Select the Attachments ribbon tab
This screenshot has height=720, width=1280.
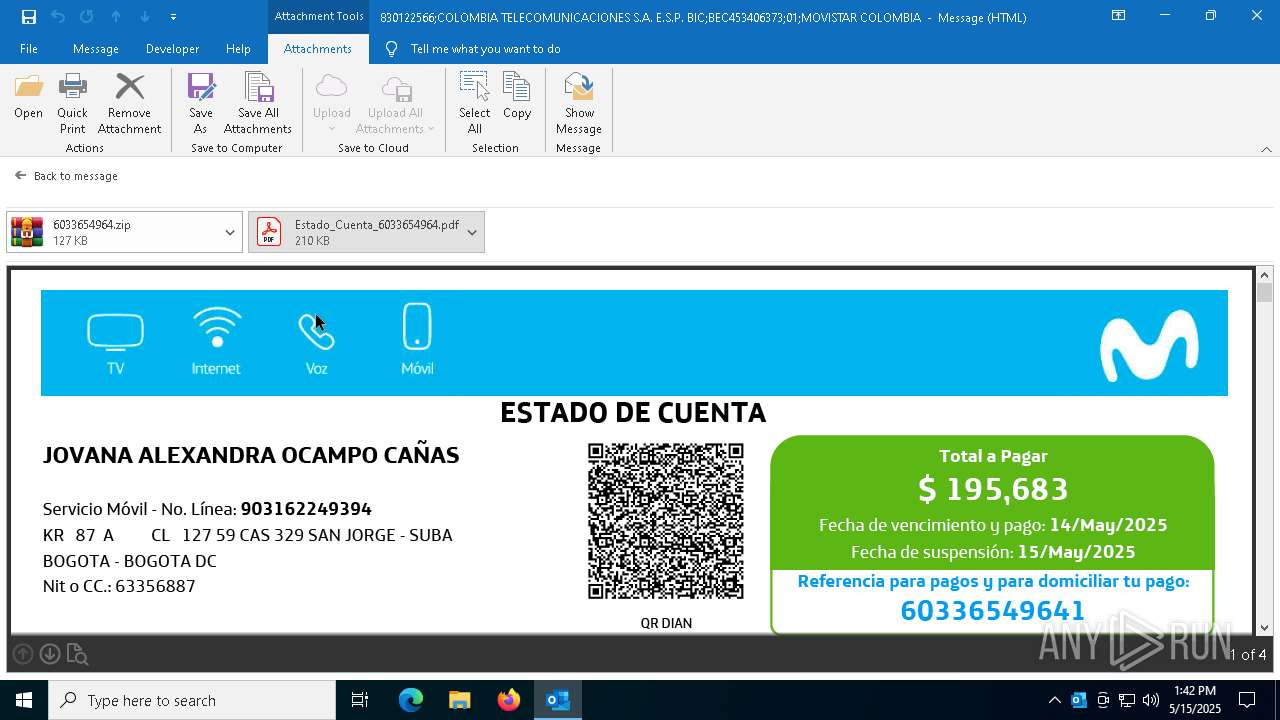pyautogui.click(x=317, y=49)
